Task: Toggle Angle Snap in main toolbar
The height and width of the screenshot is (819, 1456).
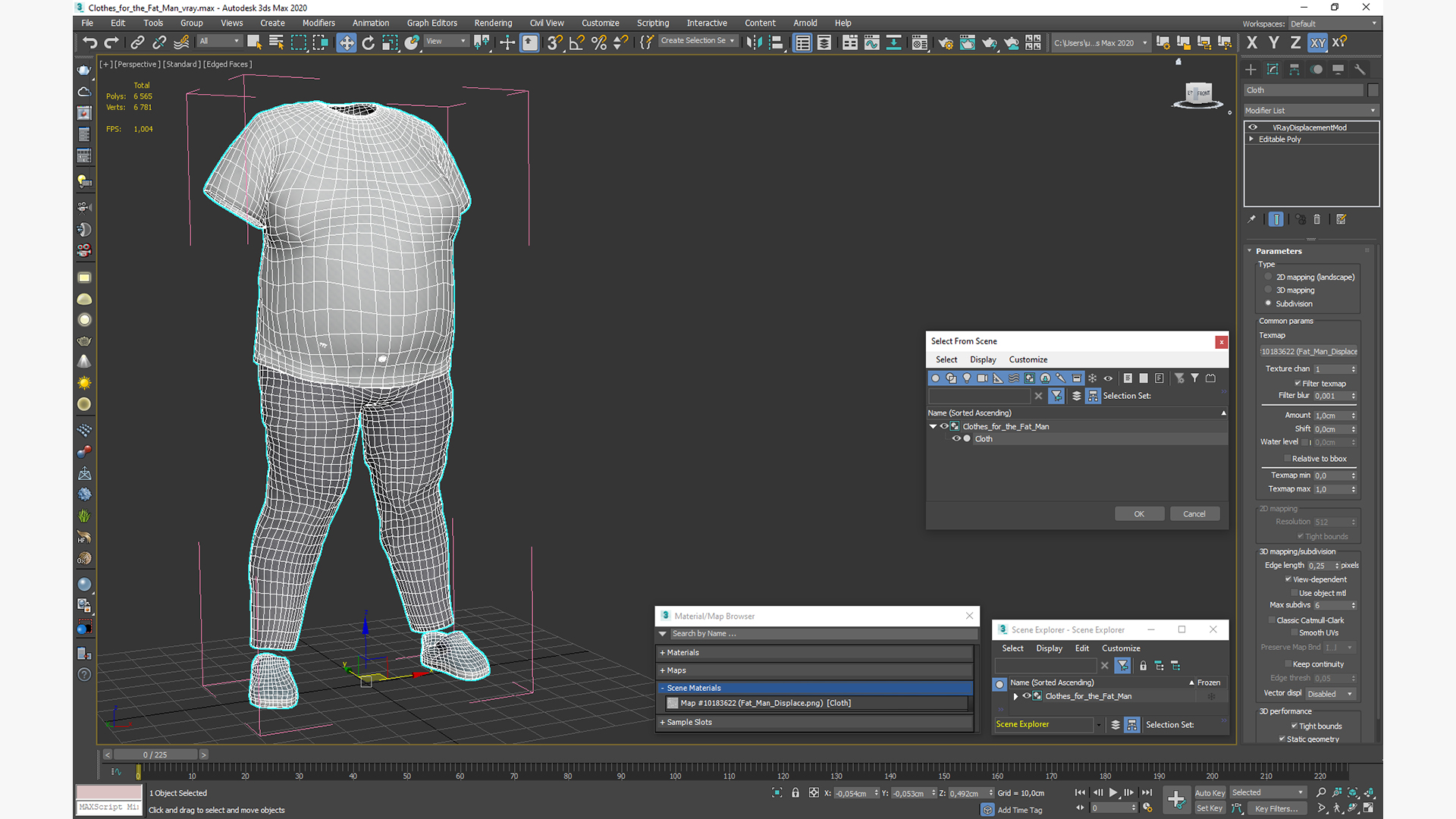Action: click(577, 42)
